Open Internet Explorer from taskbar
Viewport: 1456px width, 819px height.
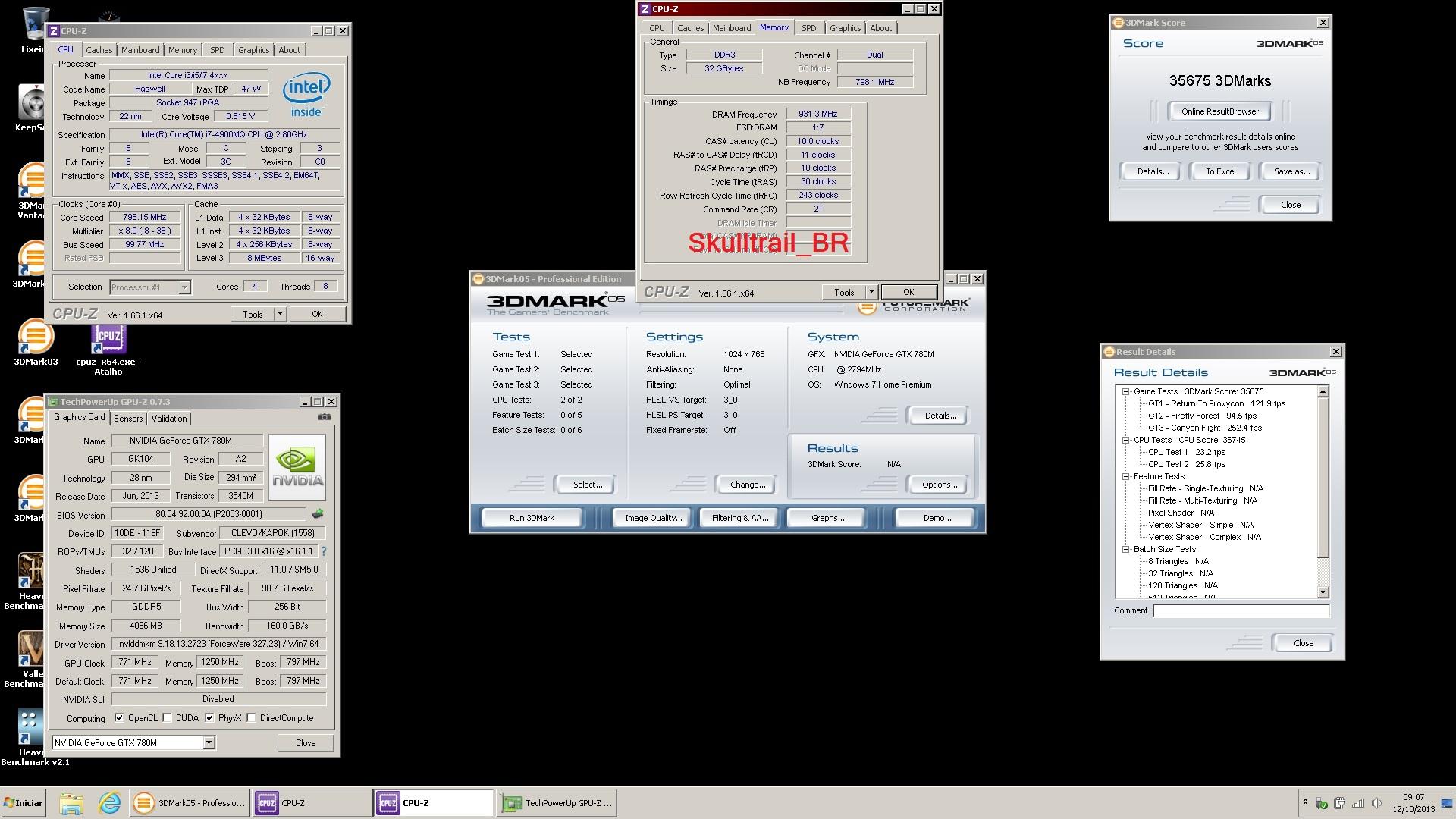(110, 803)
